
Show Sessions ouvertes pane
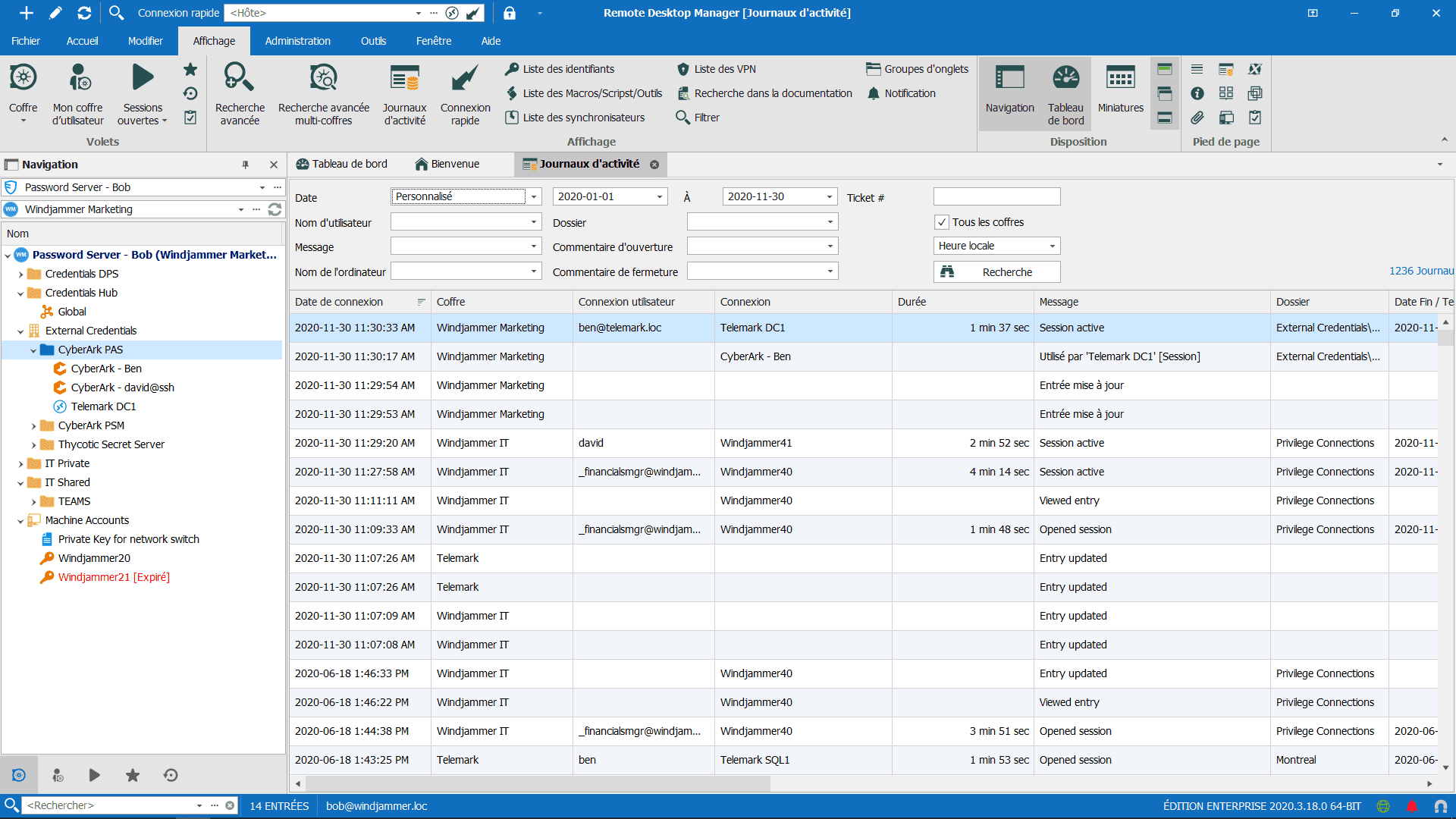click(143, 93)
